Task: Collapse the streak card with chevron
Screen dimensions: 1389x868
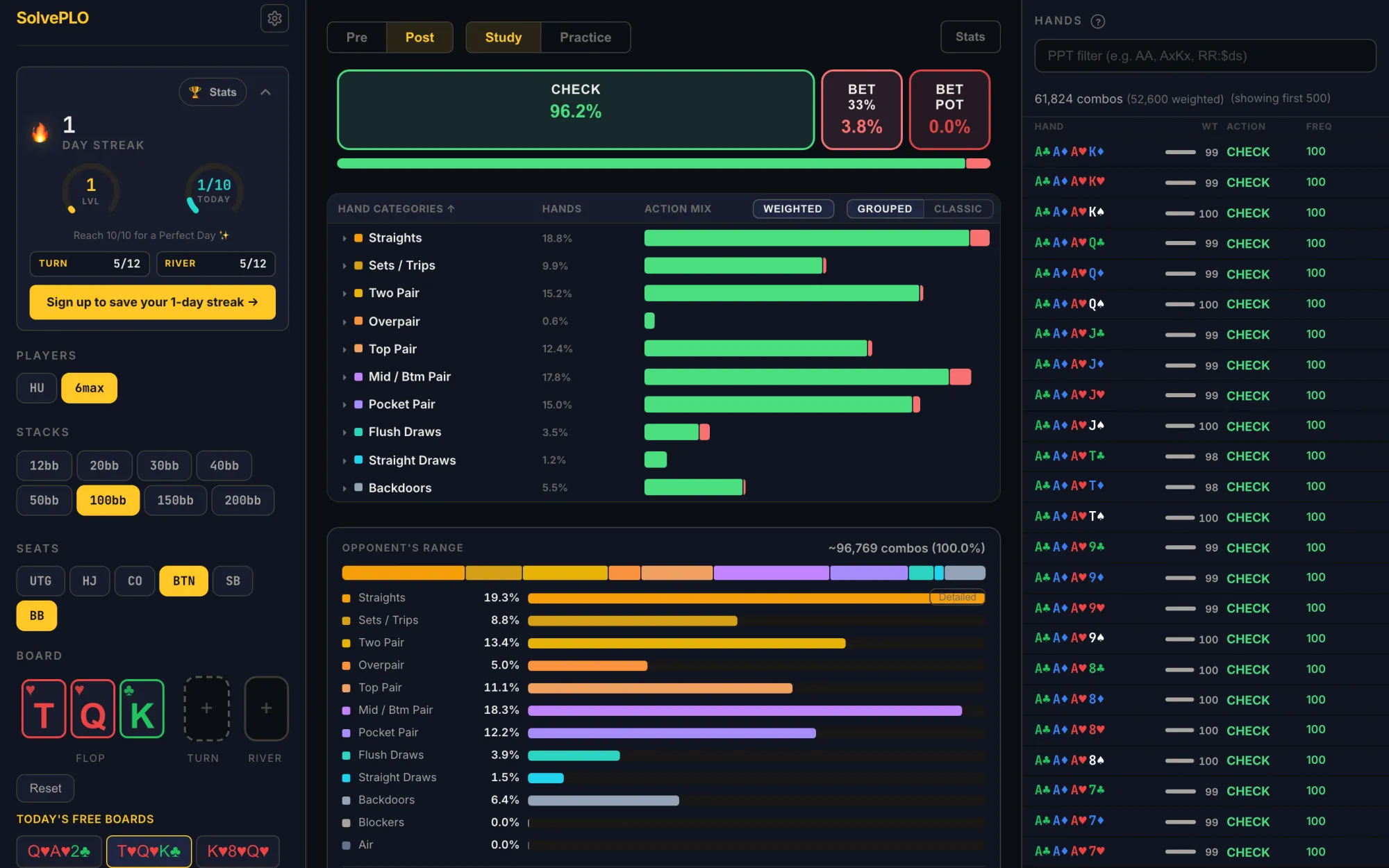Action: 265,92
